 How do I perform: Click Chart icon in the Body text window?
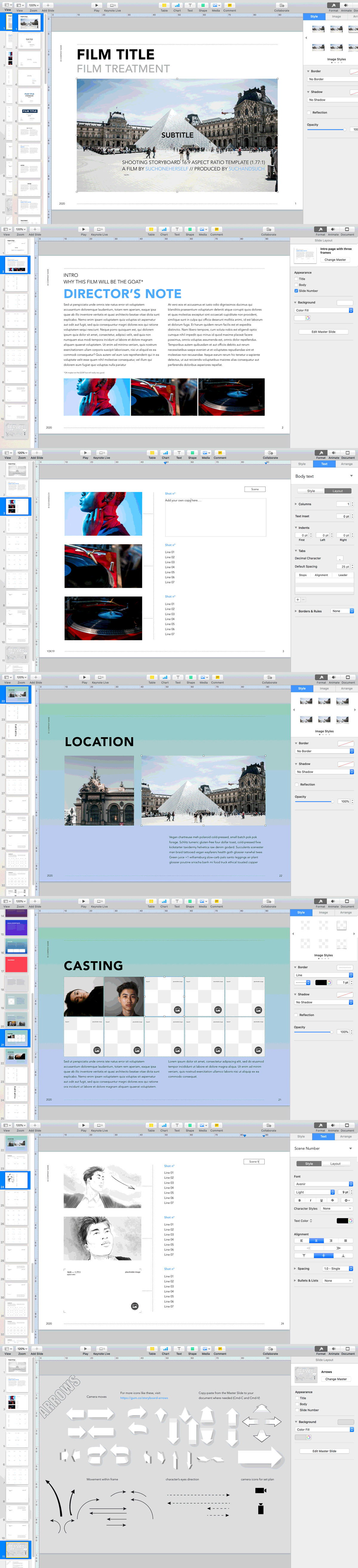165,453
